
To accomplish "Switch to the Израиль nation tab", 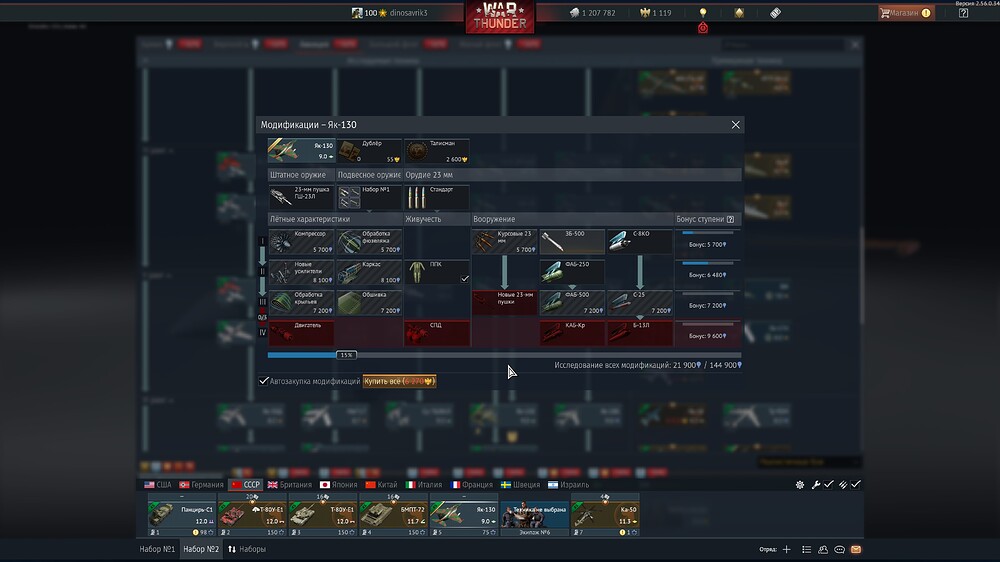I will [x=568, y=485].
